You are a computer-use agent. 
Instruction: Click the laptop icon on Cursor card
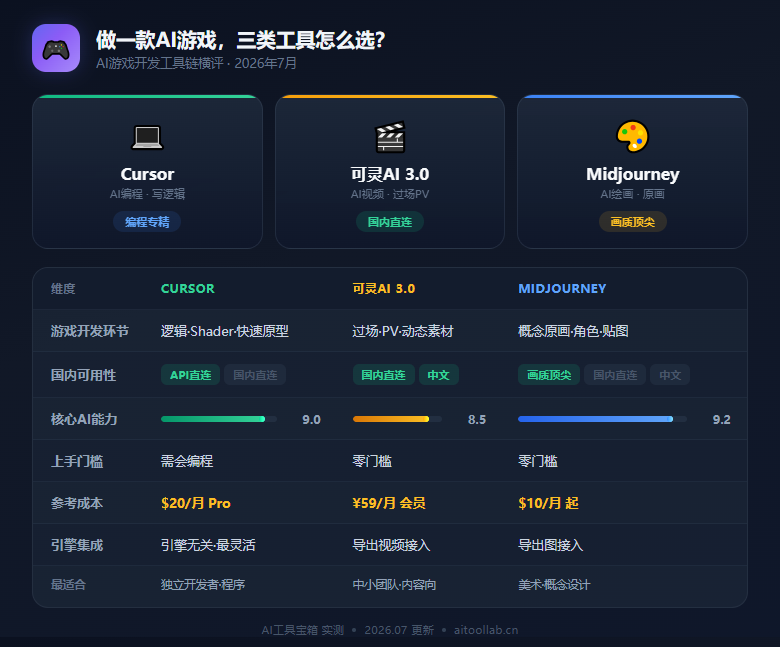click(147, 137)
